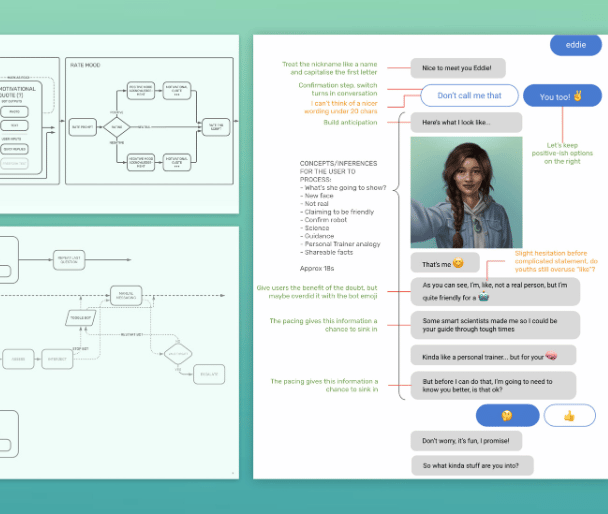
Task: Select the "Build anticipation" green annotation
Action: (349, 122)
